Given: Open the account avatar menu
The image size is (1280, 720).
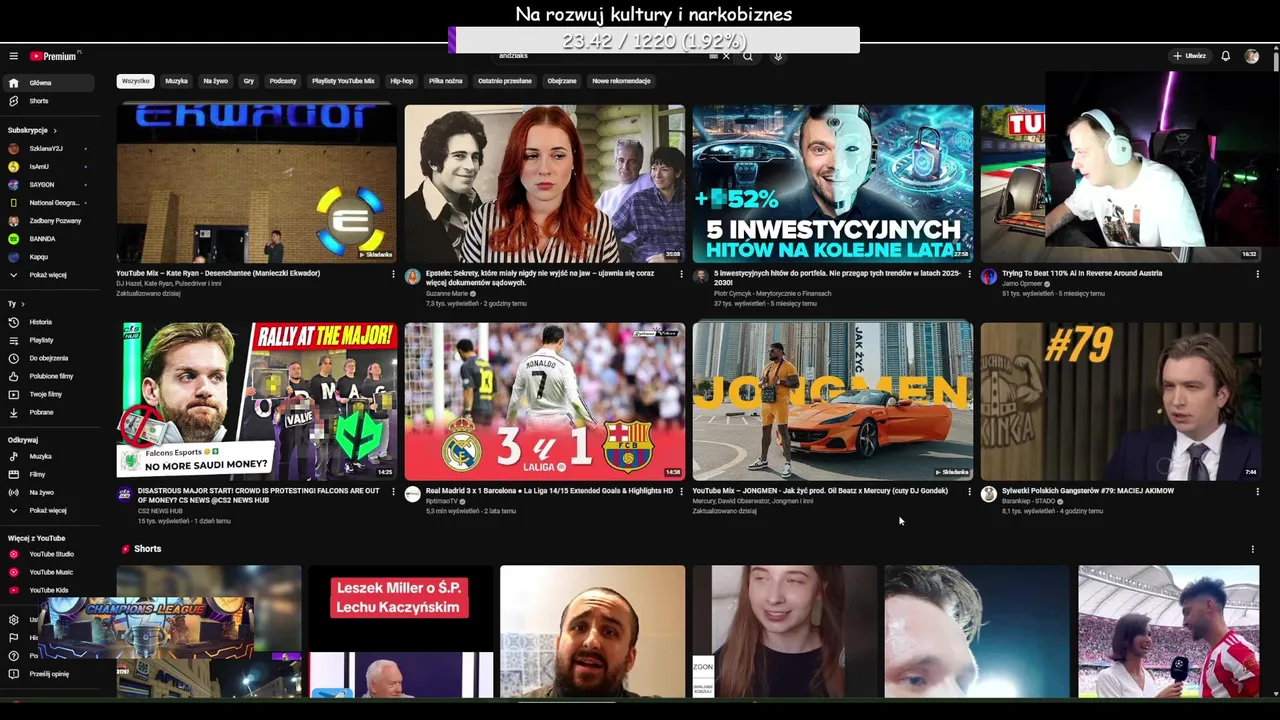Looking at the screenshot, I should pos(1252,56).
